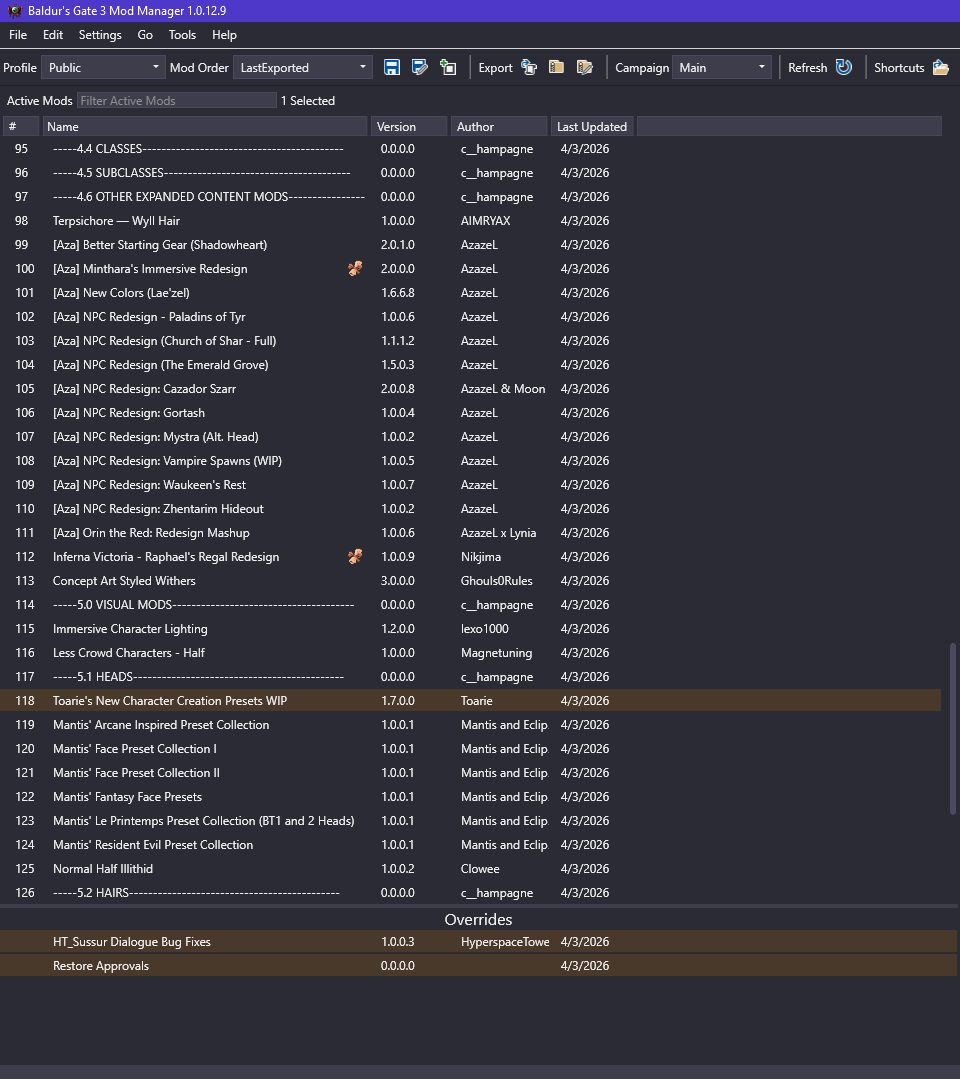Select Mantis' Face Preset Collection I

click(x=471, y=749)
